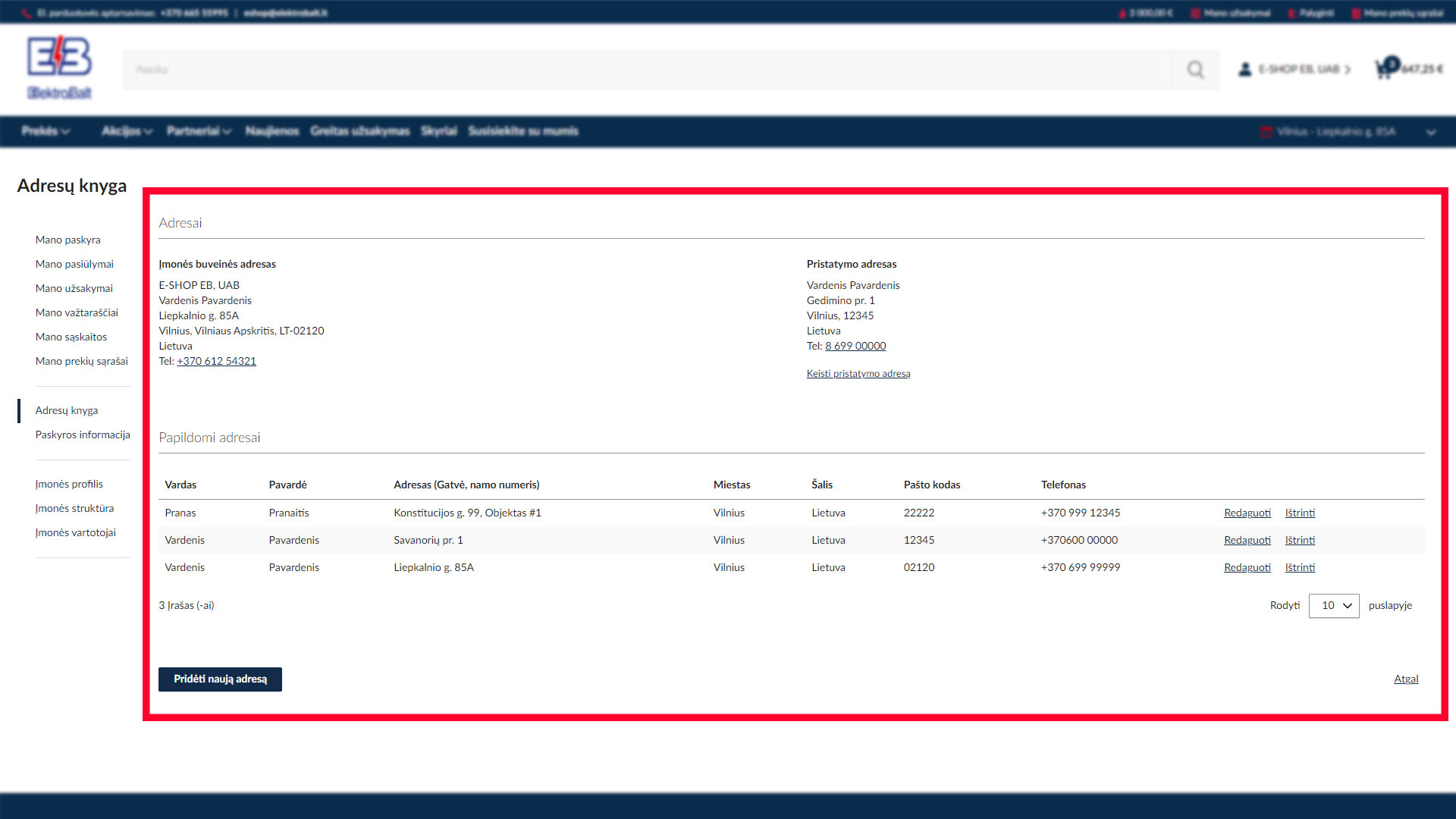Click the ElektroBalt logo
Image resolution: width=1456 pixels, height=819 pixels.
(59, 68)
